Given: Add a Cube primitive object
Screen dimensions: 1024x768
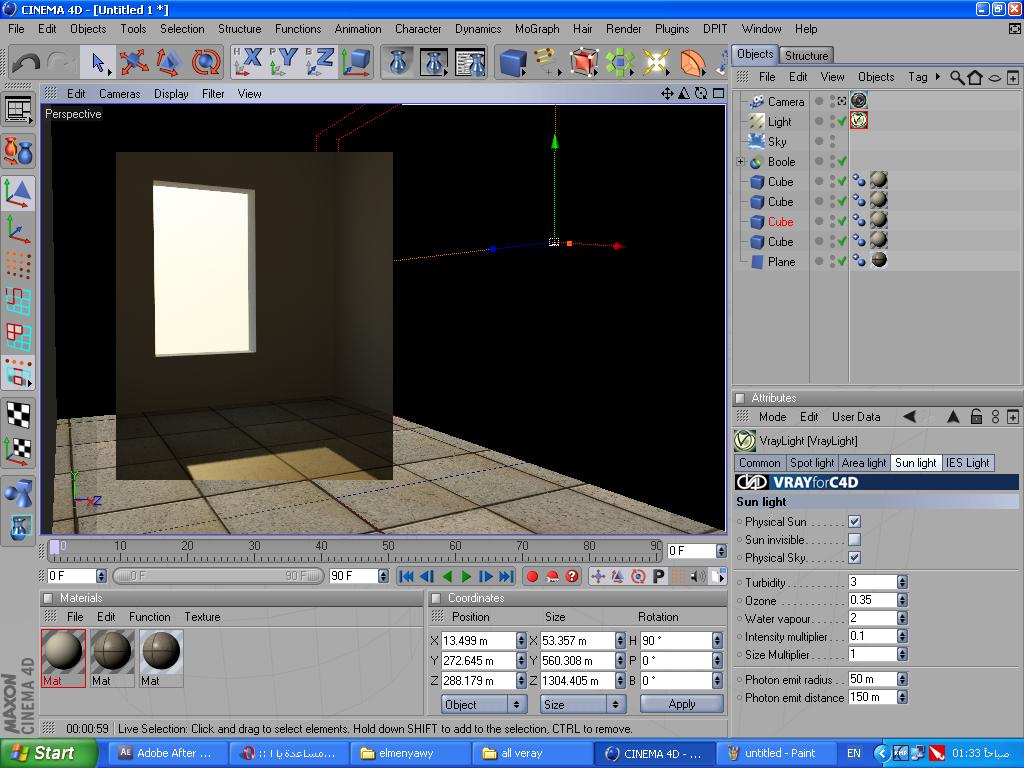Looking at the screenshot, I should [513, 63].
